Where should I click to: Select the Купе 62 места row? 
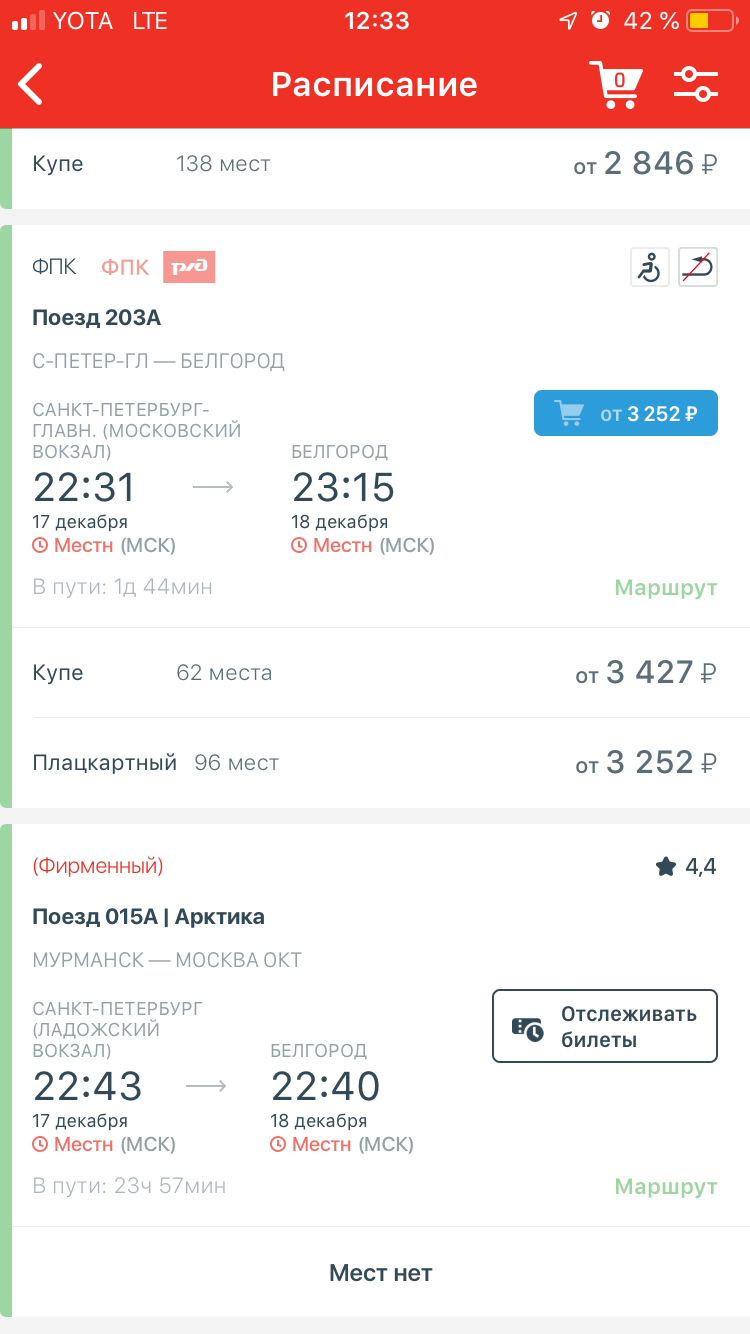tap(375, 673)
